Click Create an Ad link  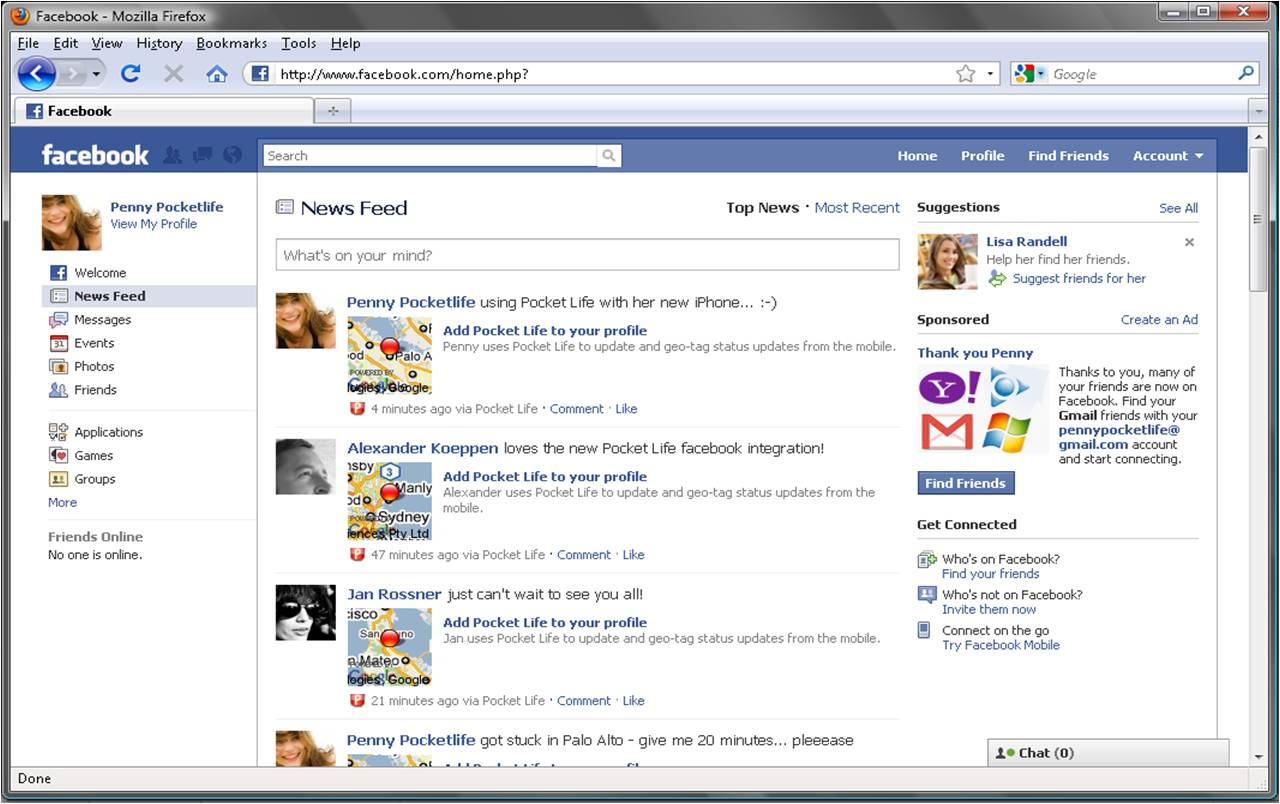coord(1159,320)
